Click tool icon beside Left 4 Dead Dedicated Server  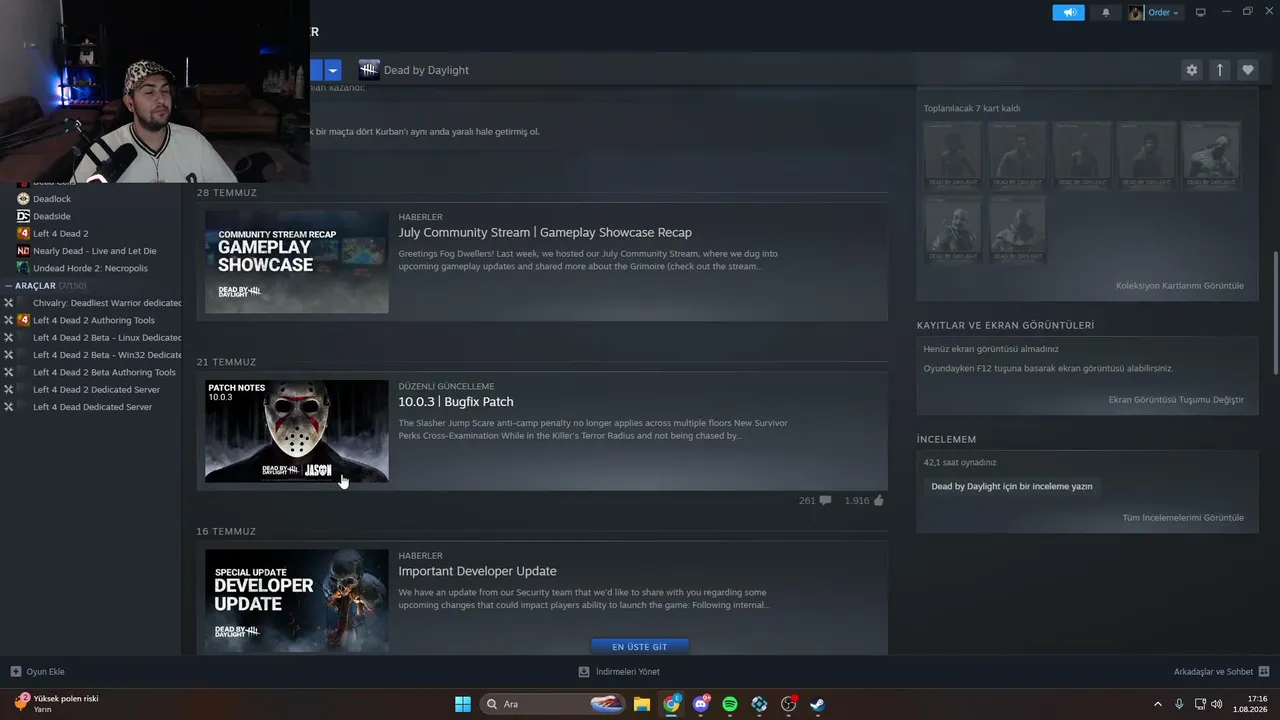click(9, 407)
